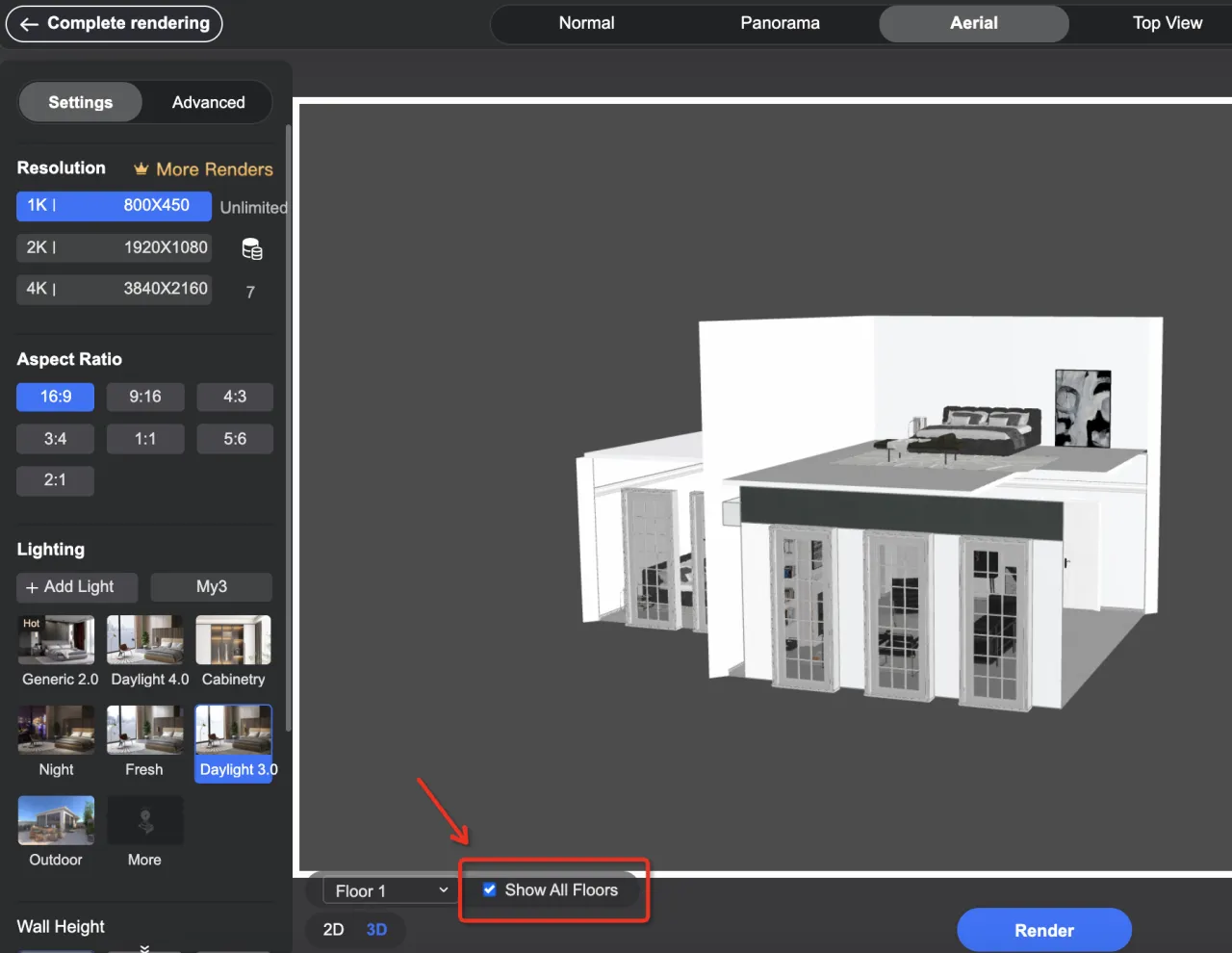1232x953 pixels.
Task: Switch the view to 2D mode
Action: coord(333,929)
